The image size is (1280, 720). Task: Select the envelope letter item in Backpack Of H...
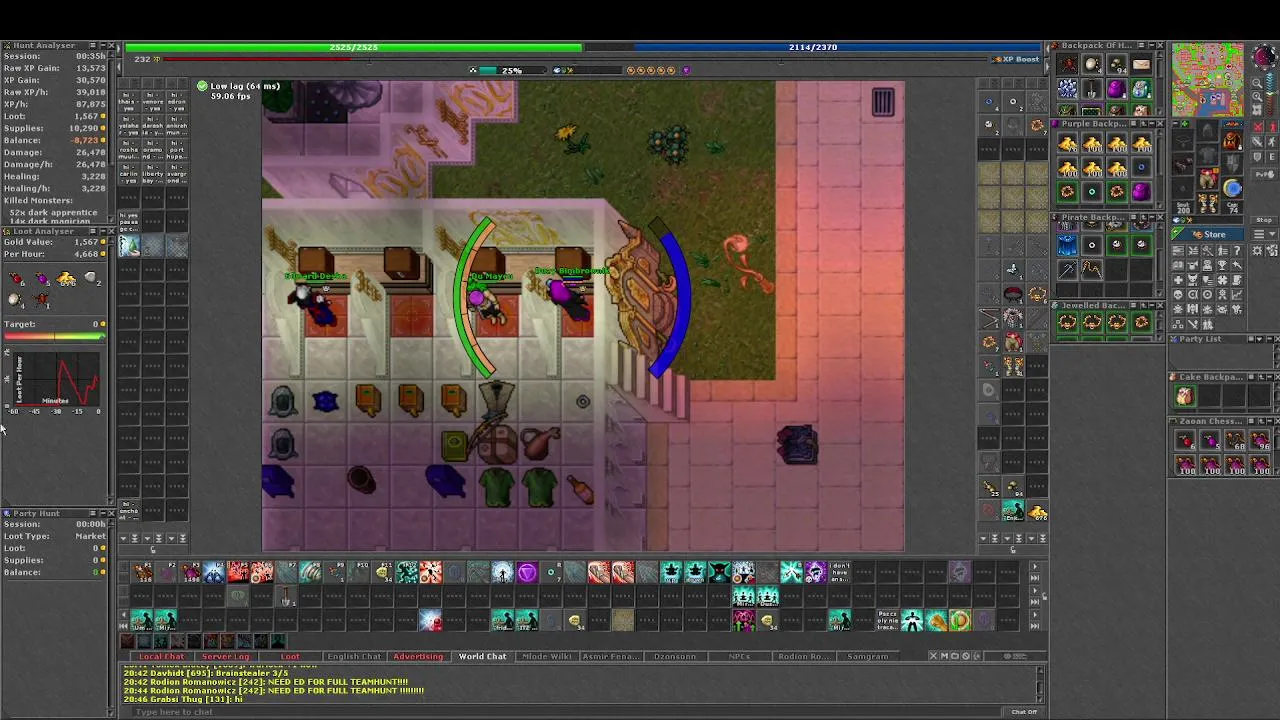(x=1142, y=64)
